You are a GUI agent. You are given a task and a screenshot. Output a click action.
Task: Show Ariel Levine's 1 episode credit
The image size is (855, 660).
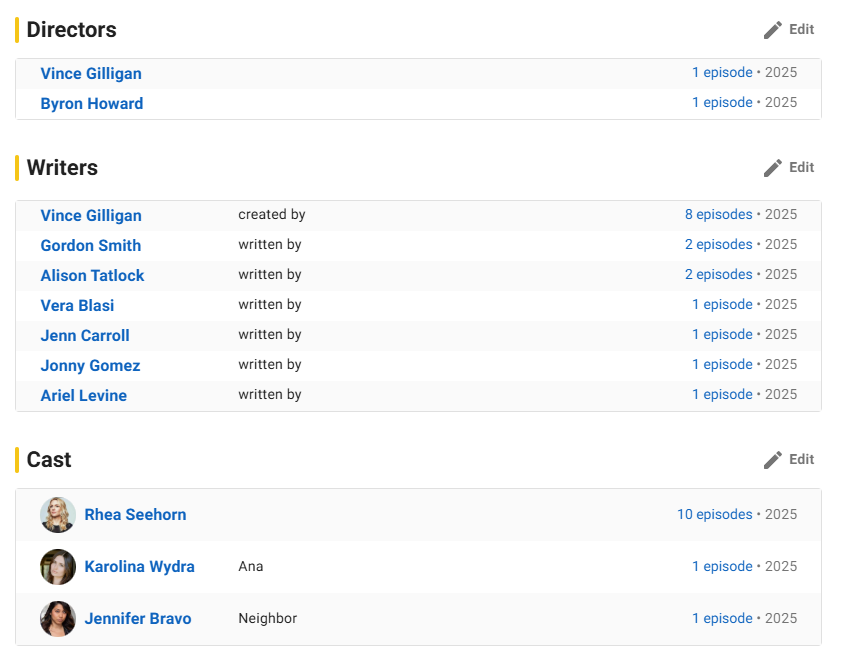point(722,394)
